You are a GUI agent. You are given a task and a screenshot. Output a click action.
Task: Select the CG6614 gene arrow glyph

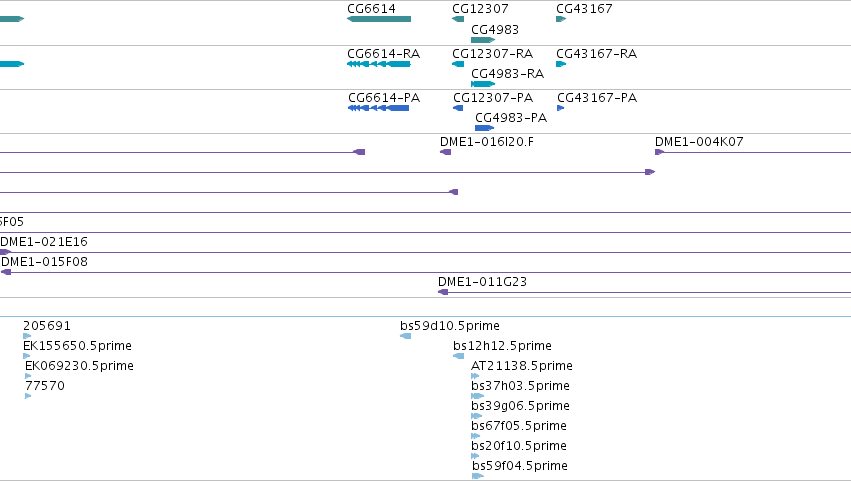[x=379, y=19]
